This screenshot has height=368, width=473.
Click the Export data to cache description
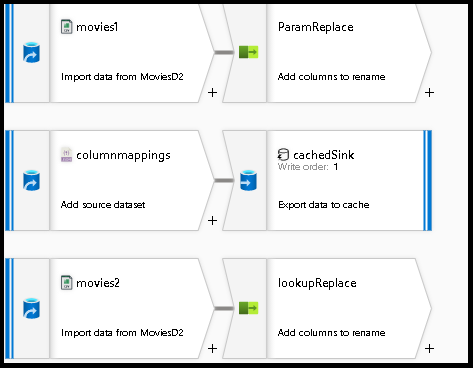pos(324,204)
